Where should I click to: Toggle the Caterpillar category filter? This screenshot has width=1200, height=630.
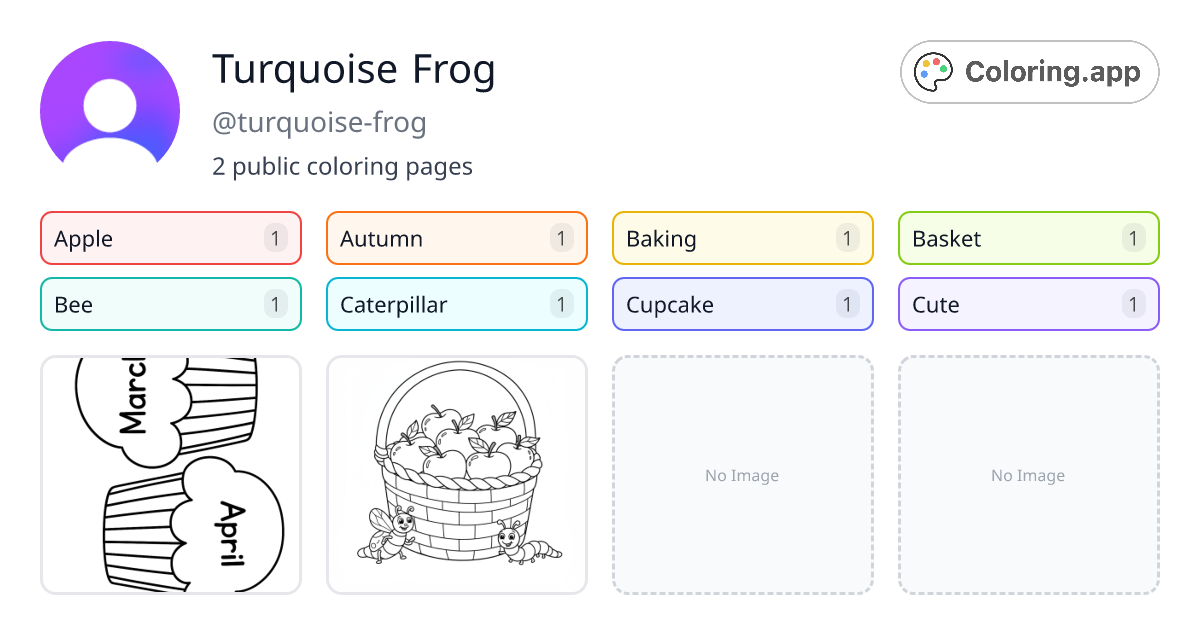click(456, 304)
